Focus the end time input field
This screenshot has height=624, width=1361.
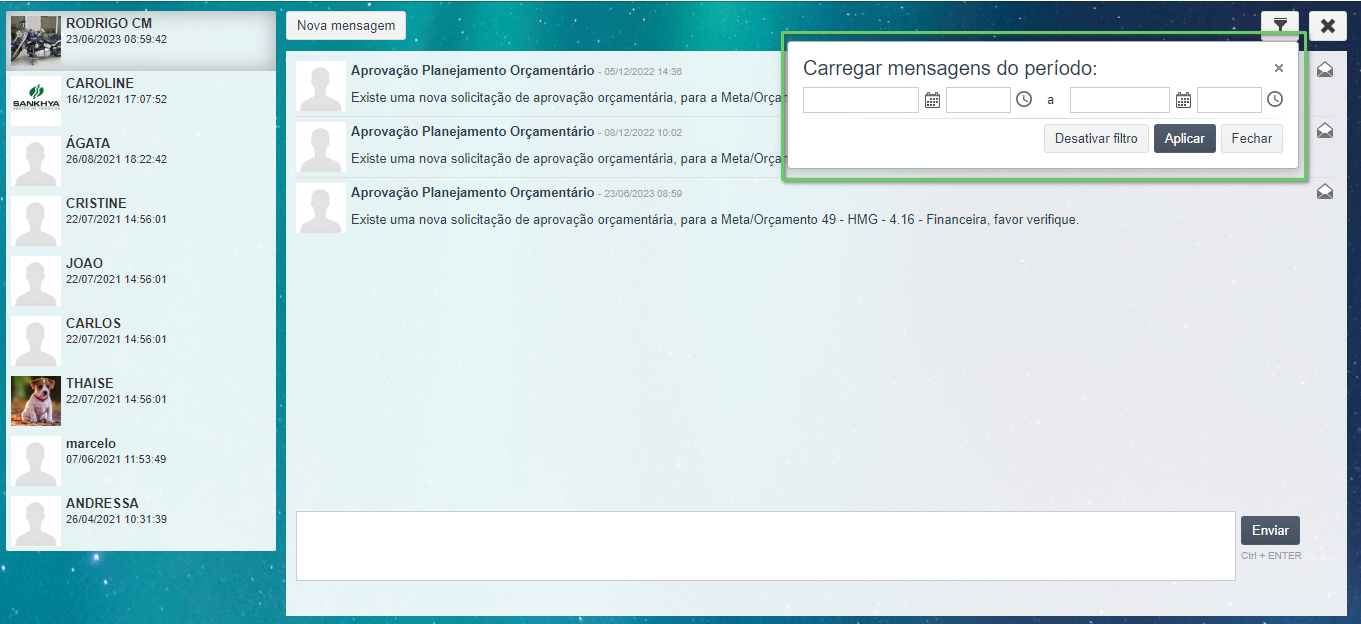coord(1229,100)
